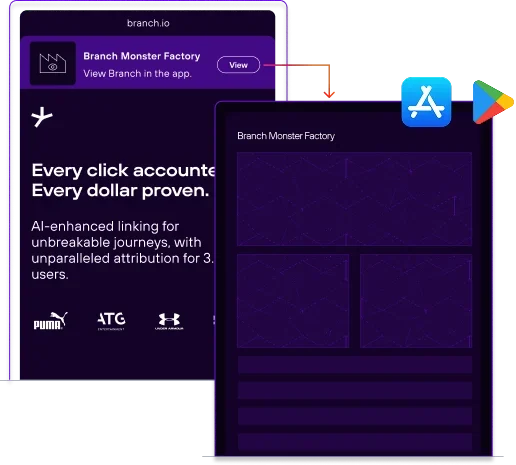Click the app screen title 'Branch Monster Factory'
The width and height of the screenshot is (516, 465).
pyautogui.click(x=286, y=136)
